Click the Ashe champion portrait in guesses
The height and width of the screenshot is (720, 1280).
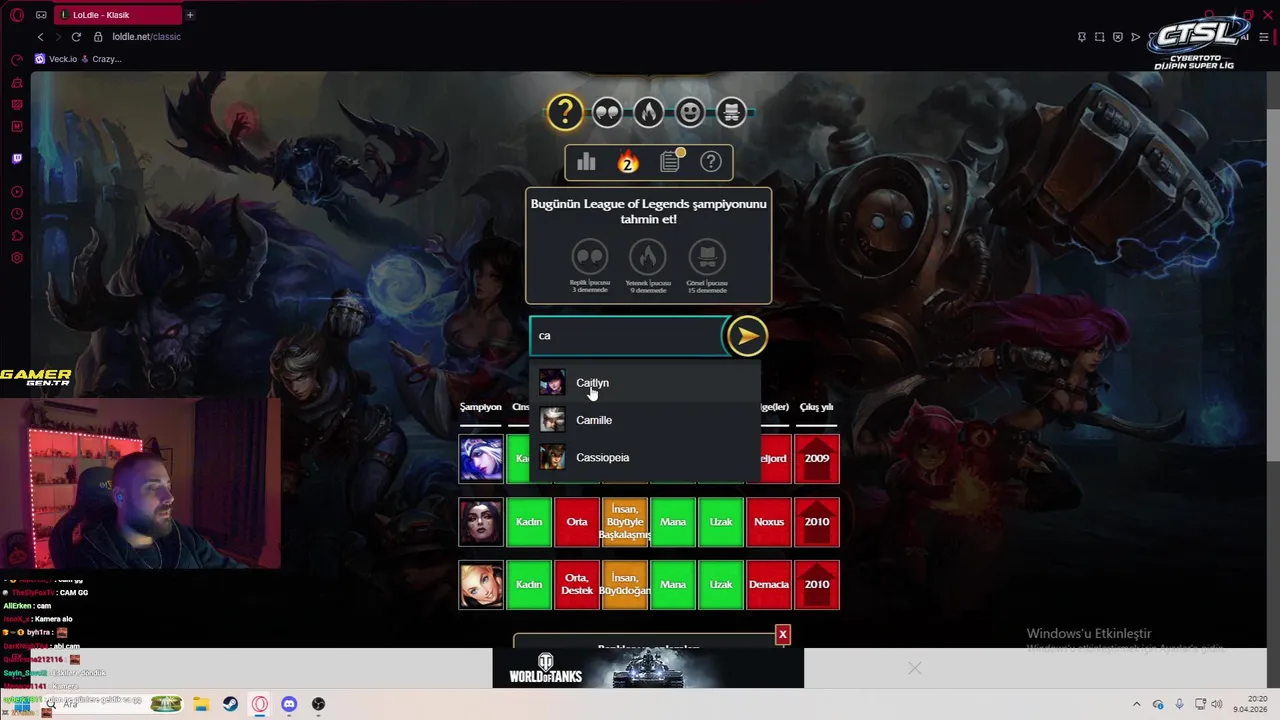tap(481, 459)
